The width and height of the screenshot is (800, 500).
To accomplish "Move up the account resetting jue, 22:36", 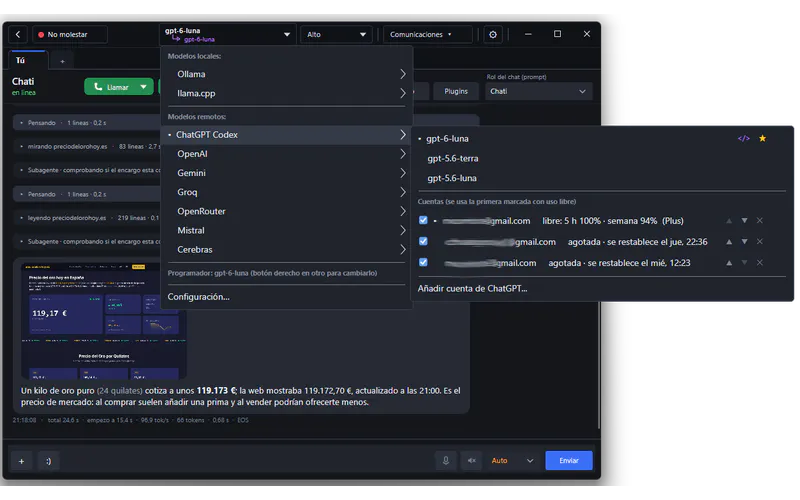I will click(x=729, y=241).
